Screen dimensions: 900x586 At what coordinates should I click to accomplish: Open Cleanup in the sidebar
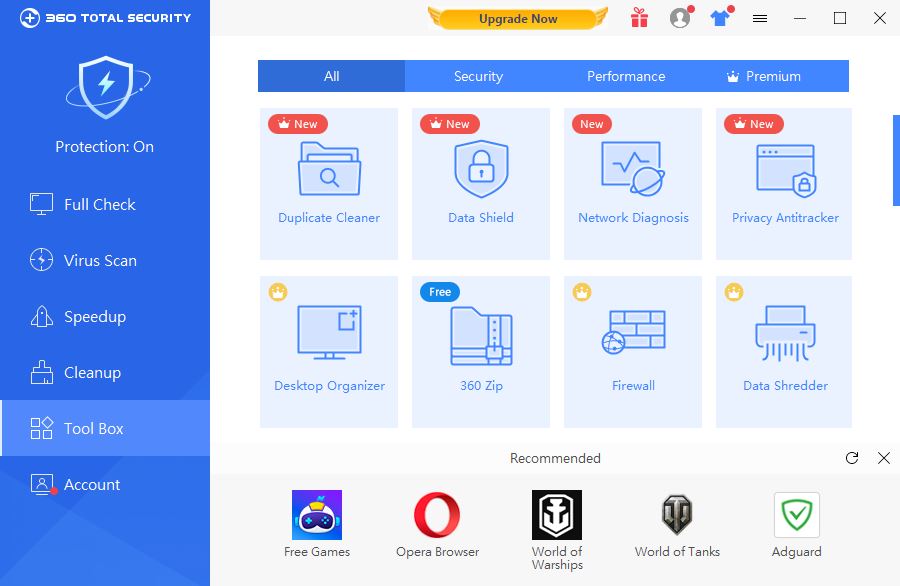click(x=105, y=372)
